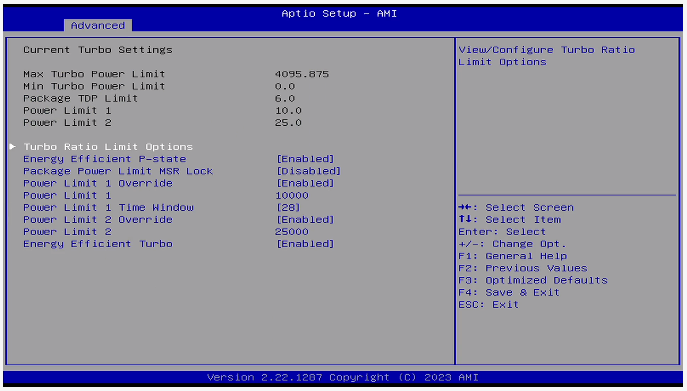Select the editable Power Limit 2 setting label

67,232
